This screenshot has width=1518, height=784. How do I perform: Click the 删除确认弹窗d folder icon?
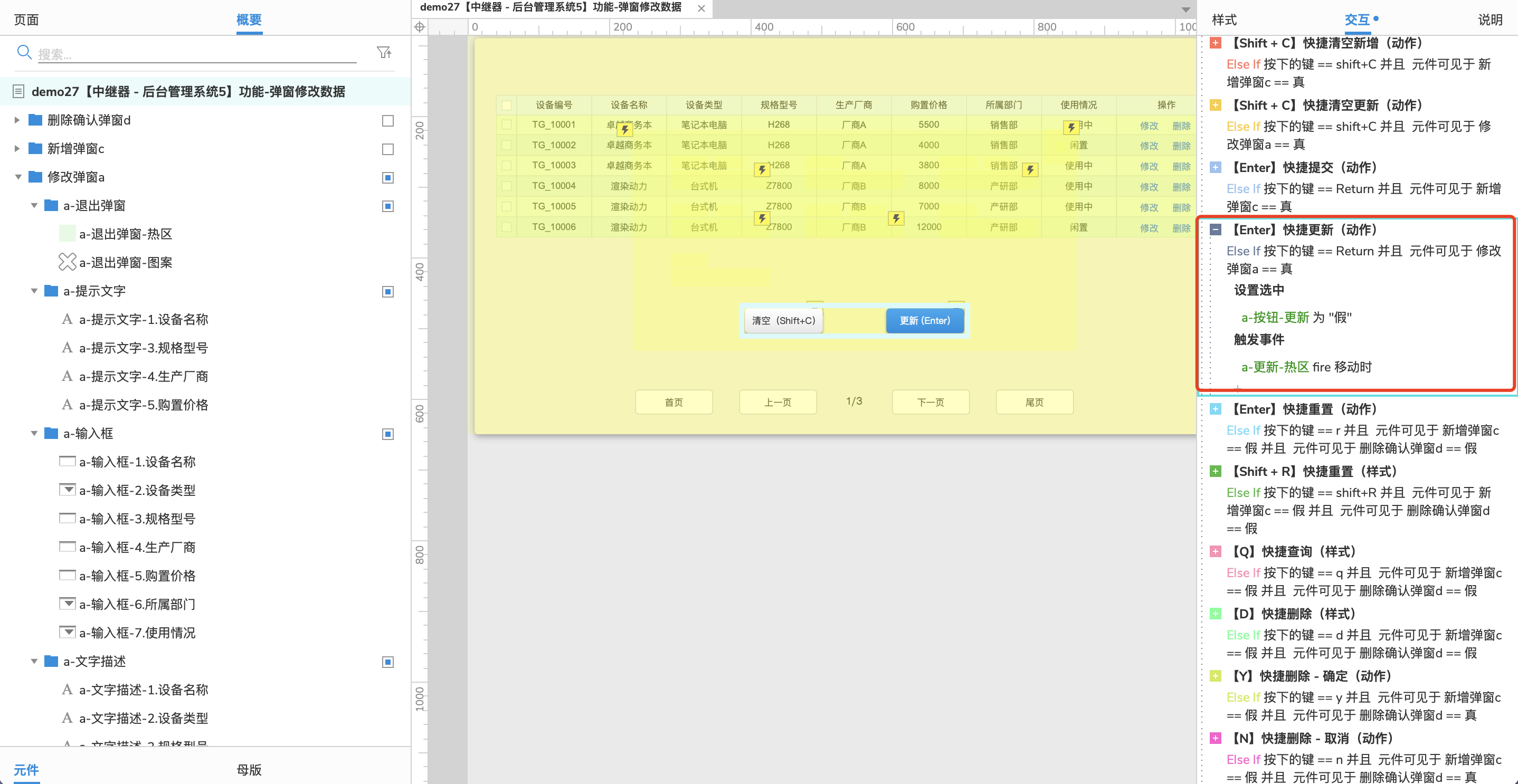35,120
